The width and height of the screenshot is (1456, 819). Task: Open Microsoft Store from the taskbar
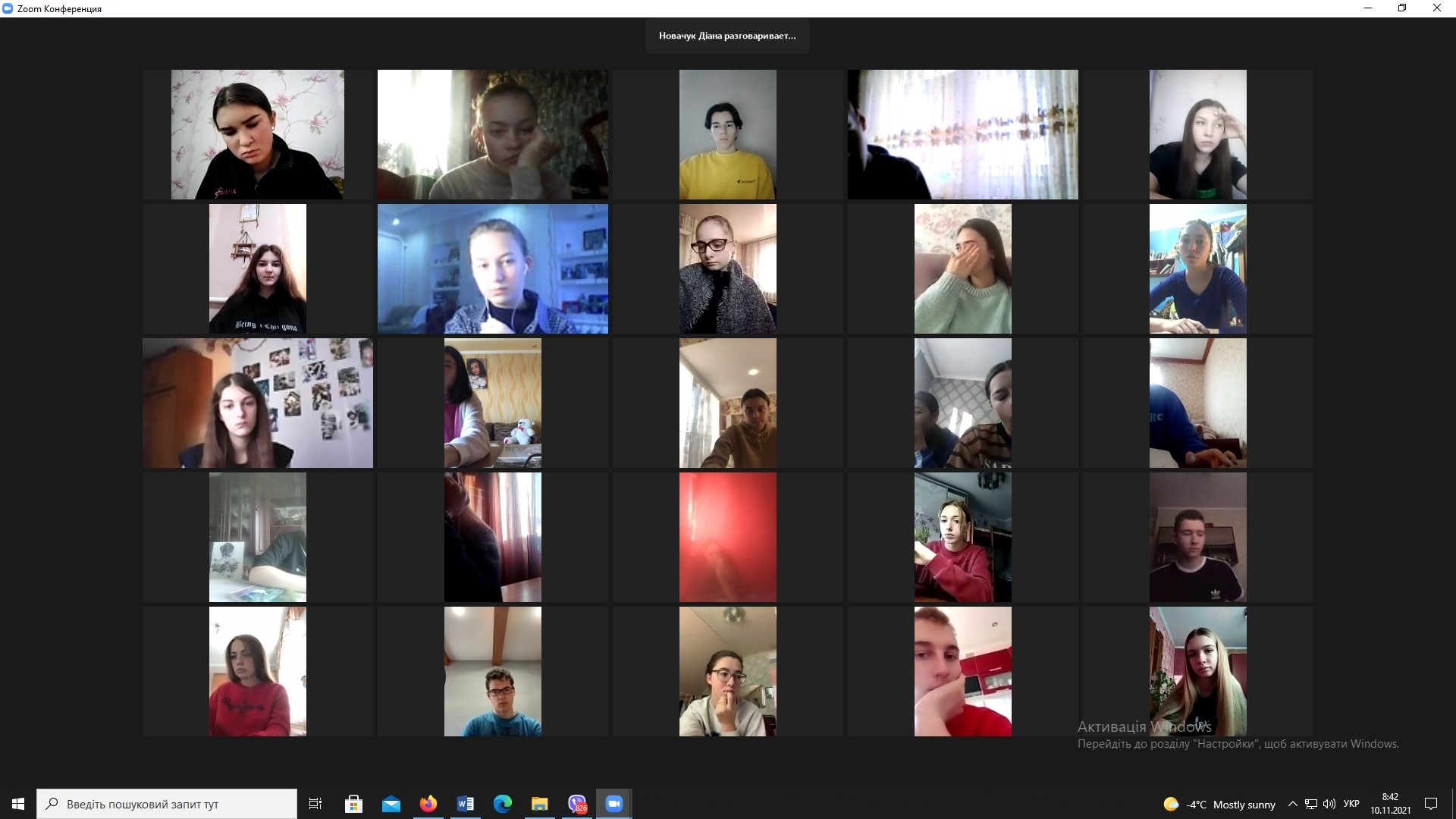(x=353, y=804)
